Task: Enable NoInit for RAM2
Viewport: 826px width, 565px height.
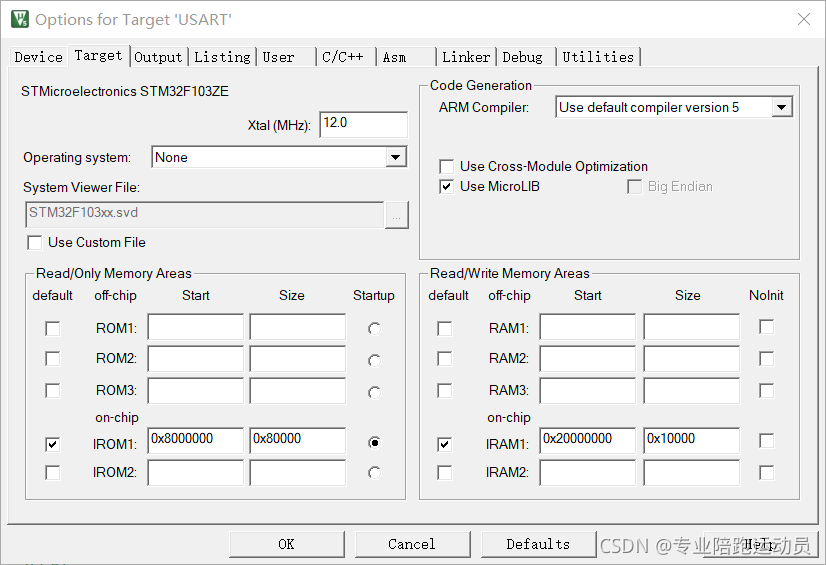Action: (766, 359)
